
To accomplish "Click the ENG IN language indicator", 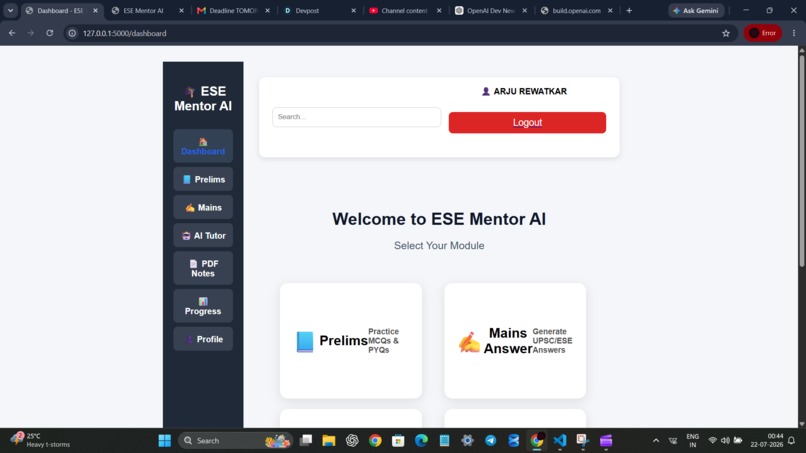I will point(692,441).
